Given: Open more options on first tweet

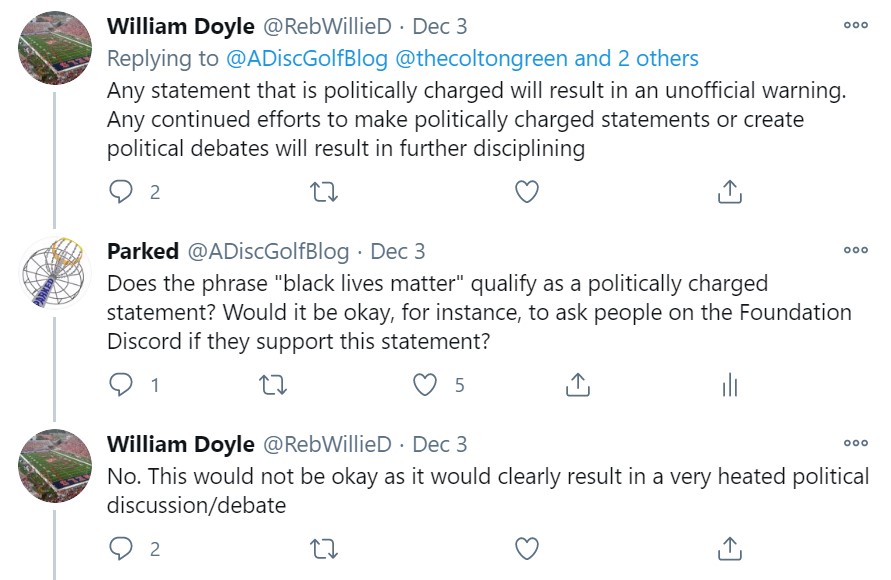Looking at the screenshot, I should (x=855, y=26).
